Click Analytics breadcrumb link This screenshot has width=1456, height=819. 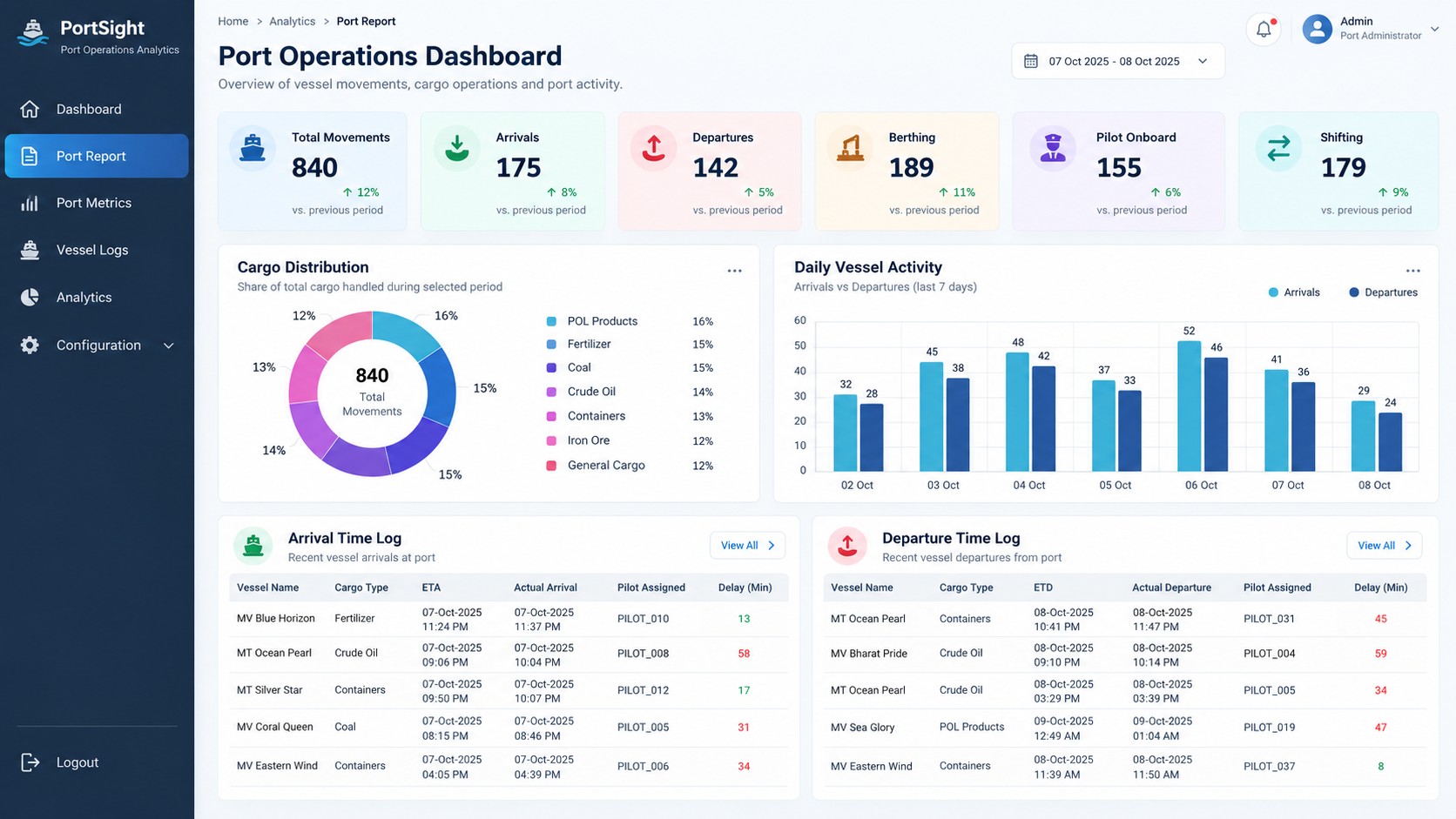tap(292, 21)
